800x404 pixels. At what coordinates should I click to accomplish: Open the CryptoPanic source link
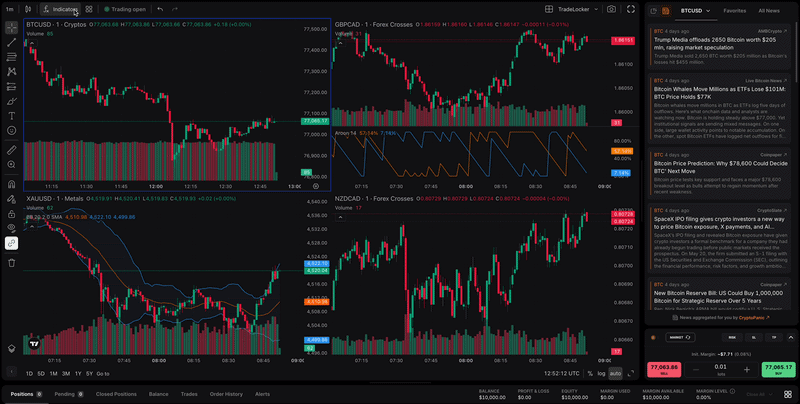tap(754, 317)
